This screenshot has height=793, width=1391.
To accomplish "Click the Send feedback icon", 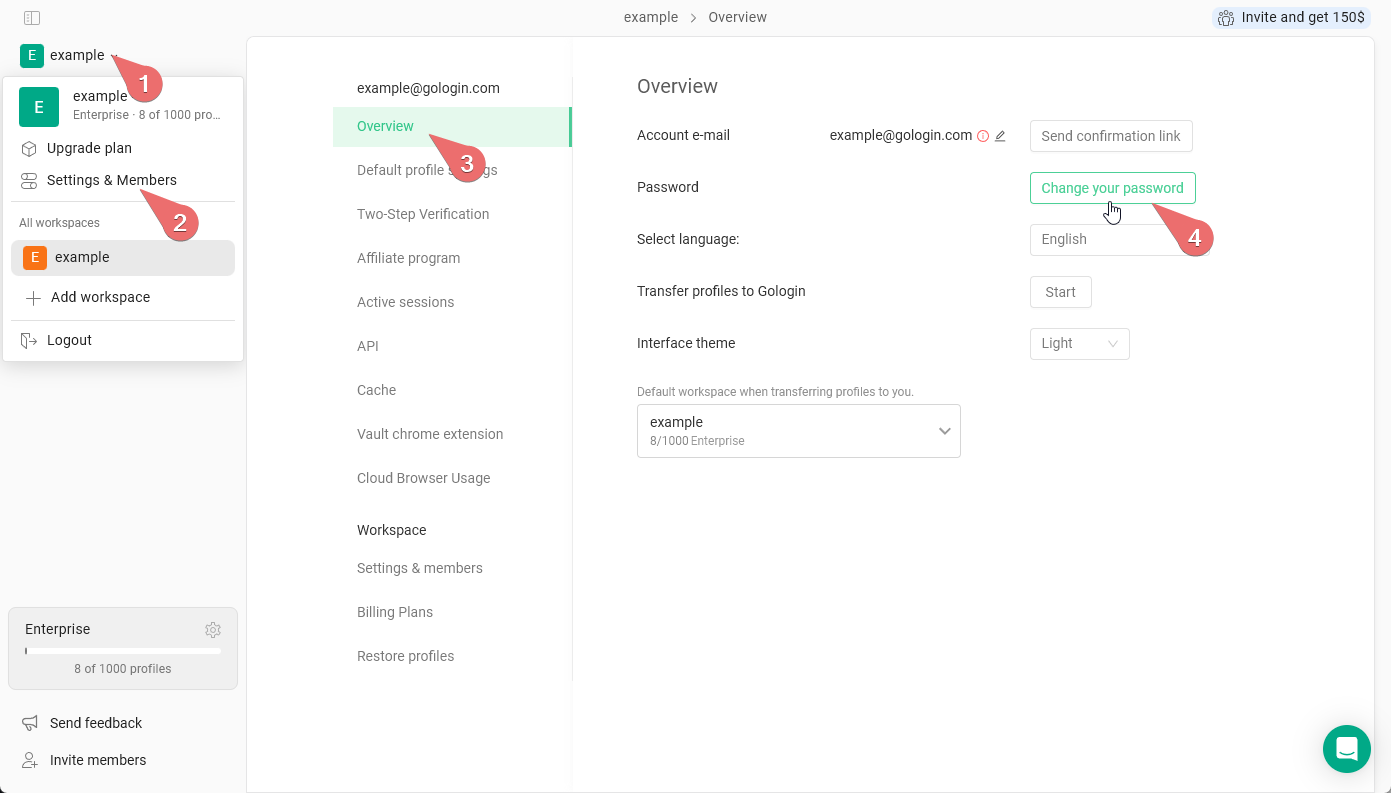I will (31, 722).
